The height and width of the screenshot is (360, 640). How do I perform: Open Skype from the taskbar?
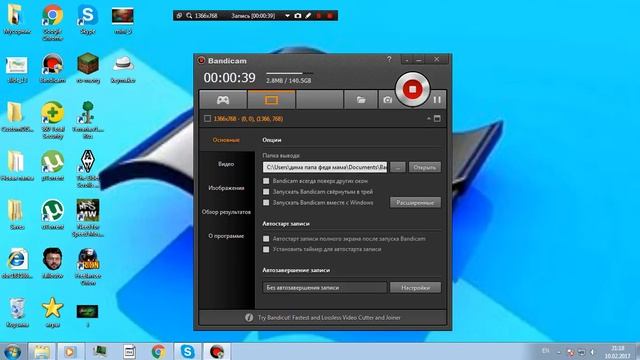pos(188,351)
